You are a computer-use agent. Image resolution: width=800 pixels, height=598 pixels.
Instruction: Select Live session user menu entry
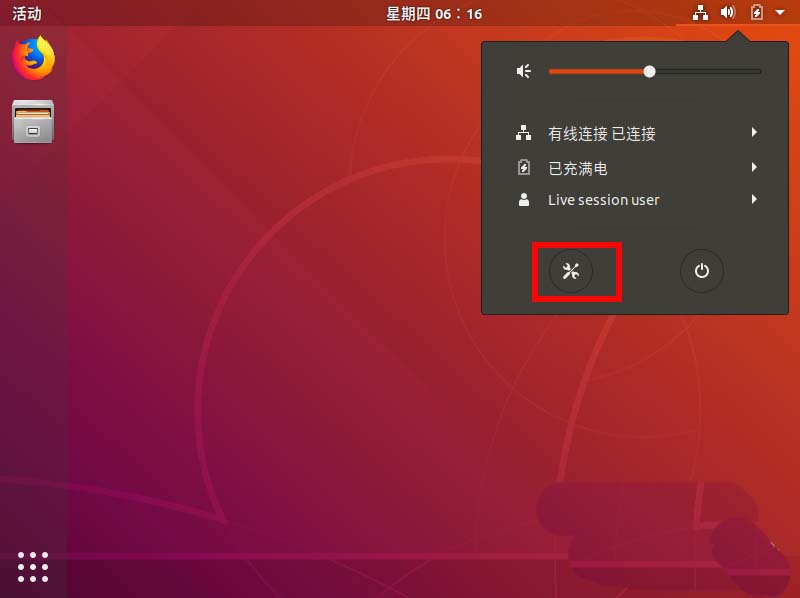click(635, 200)
